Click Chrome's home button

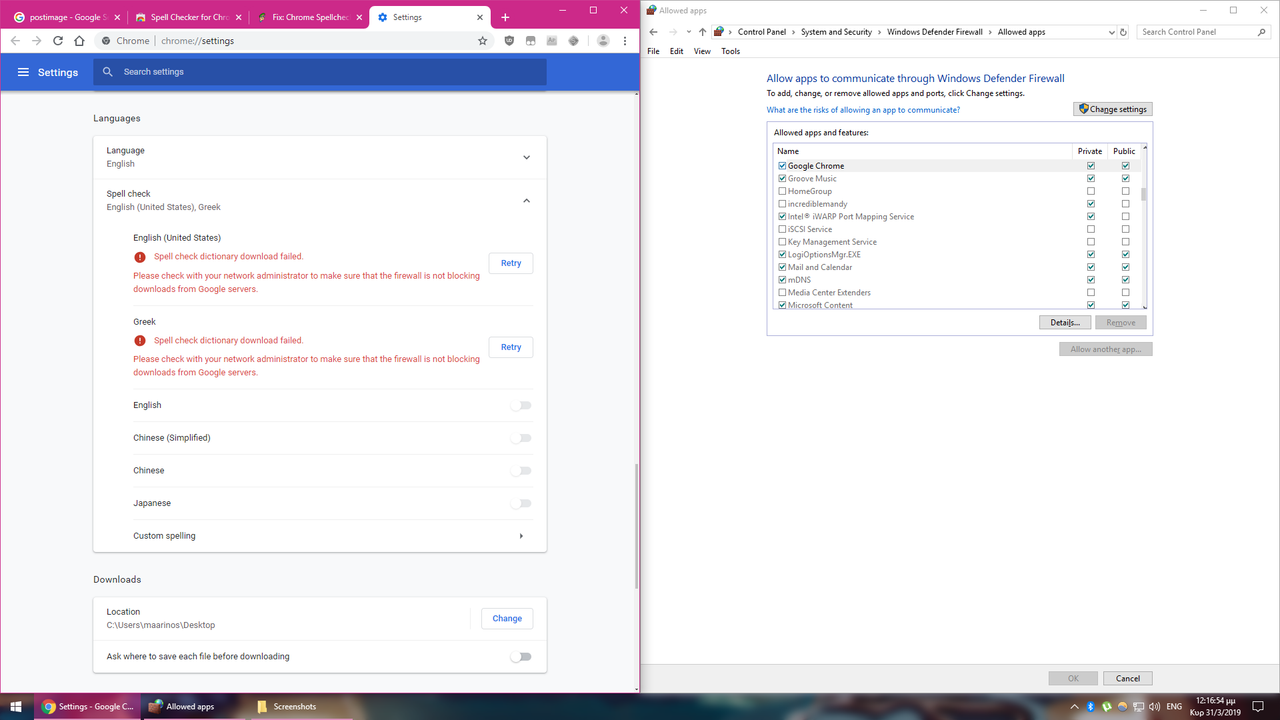[79, 41]
